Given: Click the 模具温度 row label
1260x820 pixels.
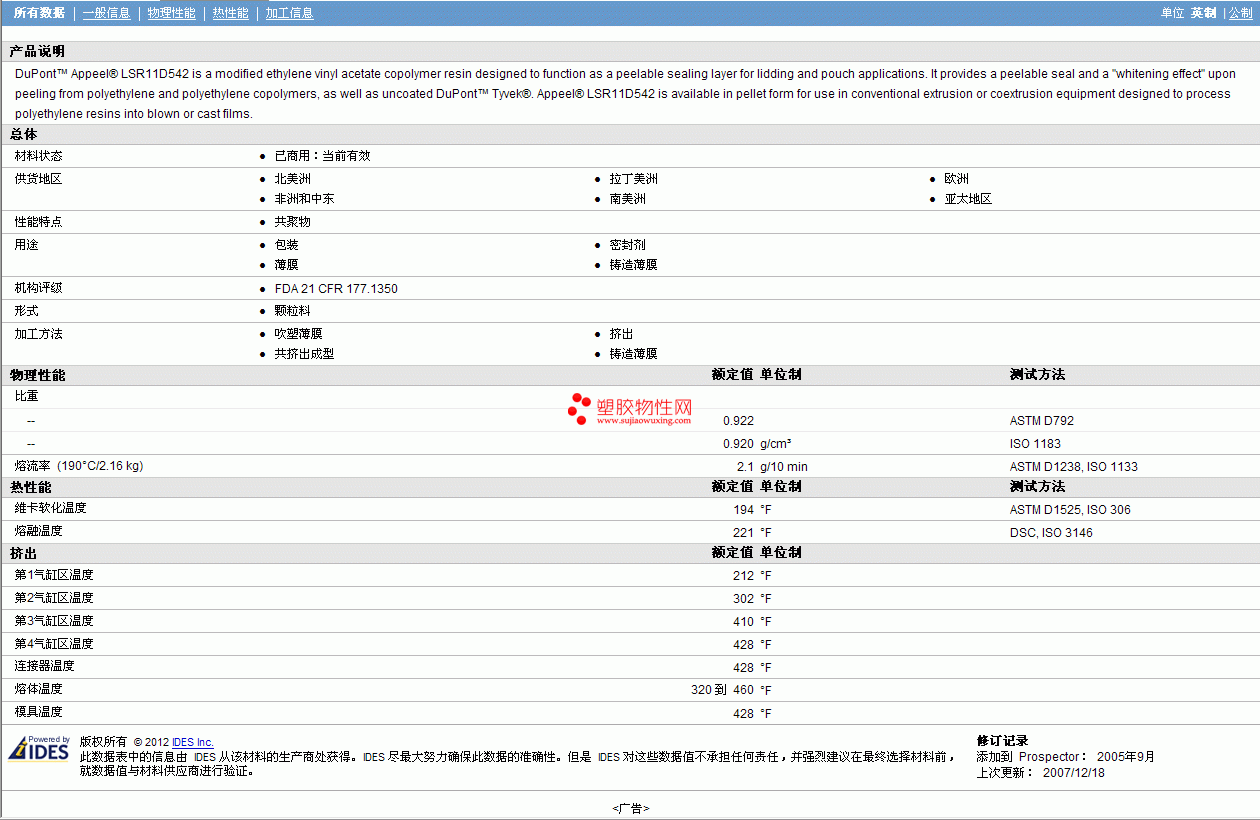Looking at the screenshot, I should tap(38, 712).
